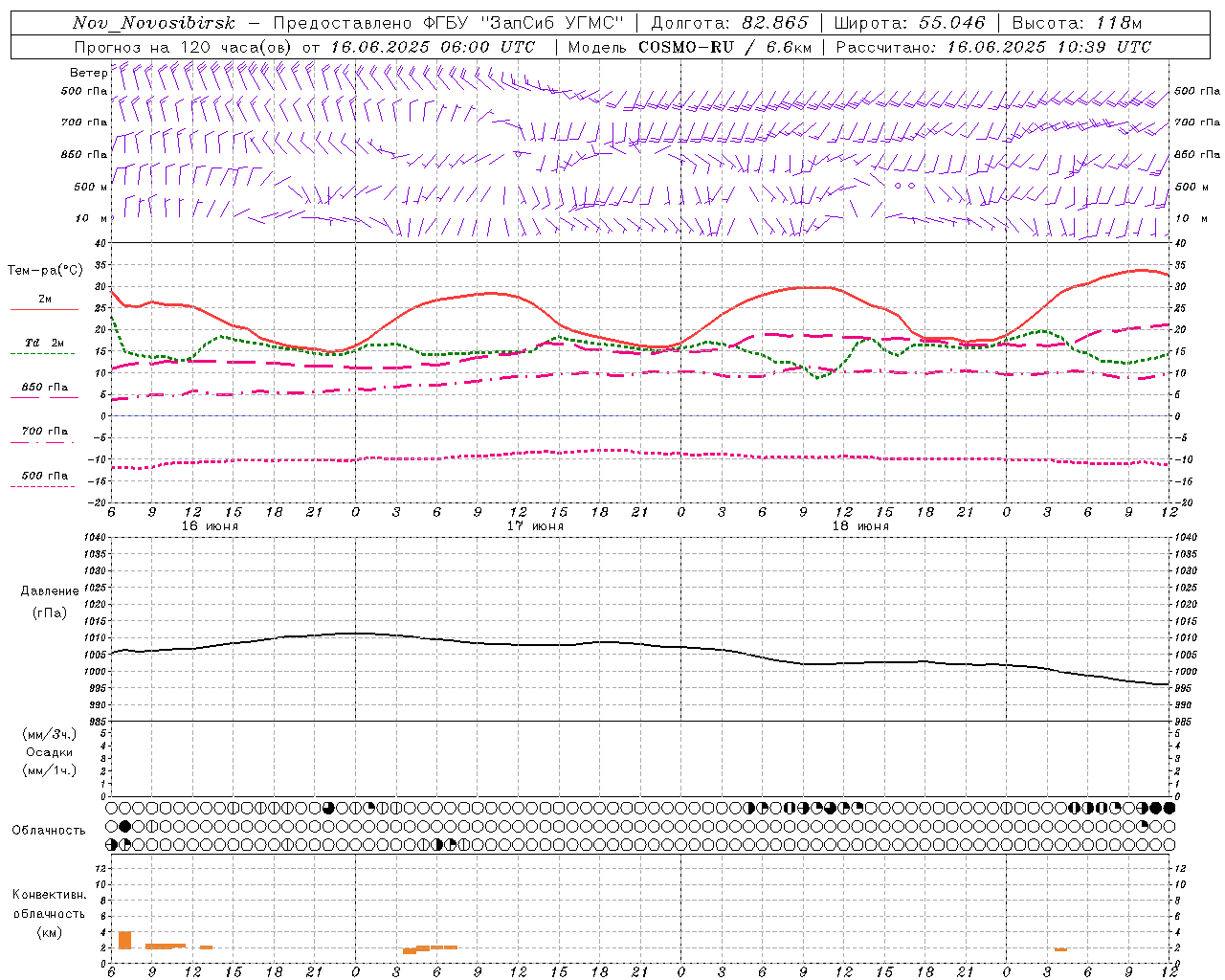Viewport: 1225px width, 980px height.
Task: Click the '(мм/3ч.)' precipitation unit label
Action: coord(49,734)
